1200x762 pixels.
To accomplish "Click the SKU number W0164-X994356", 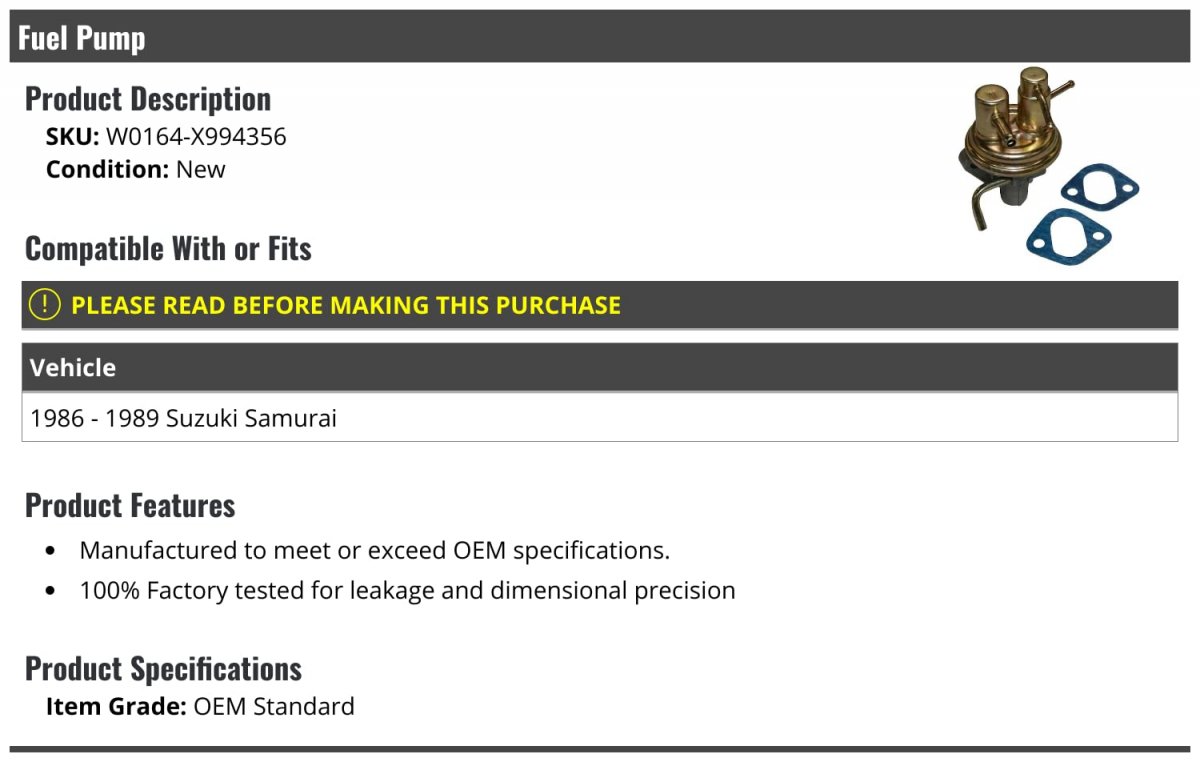I will pyautogui.click(x=196, y=137).
